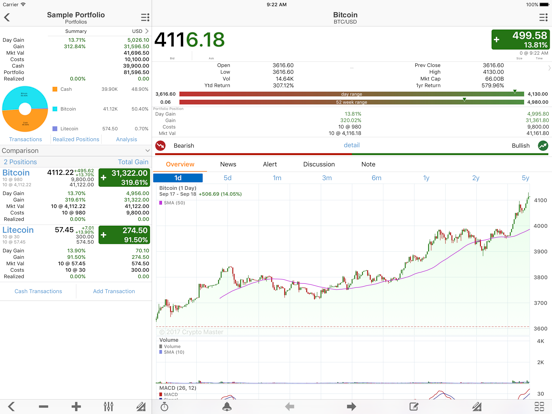Switch to the Overview tab
This screenshot has width=552, height=414.
180,164
